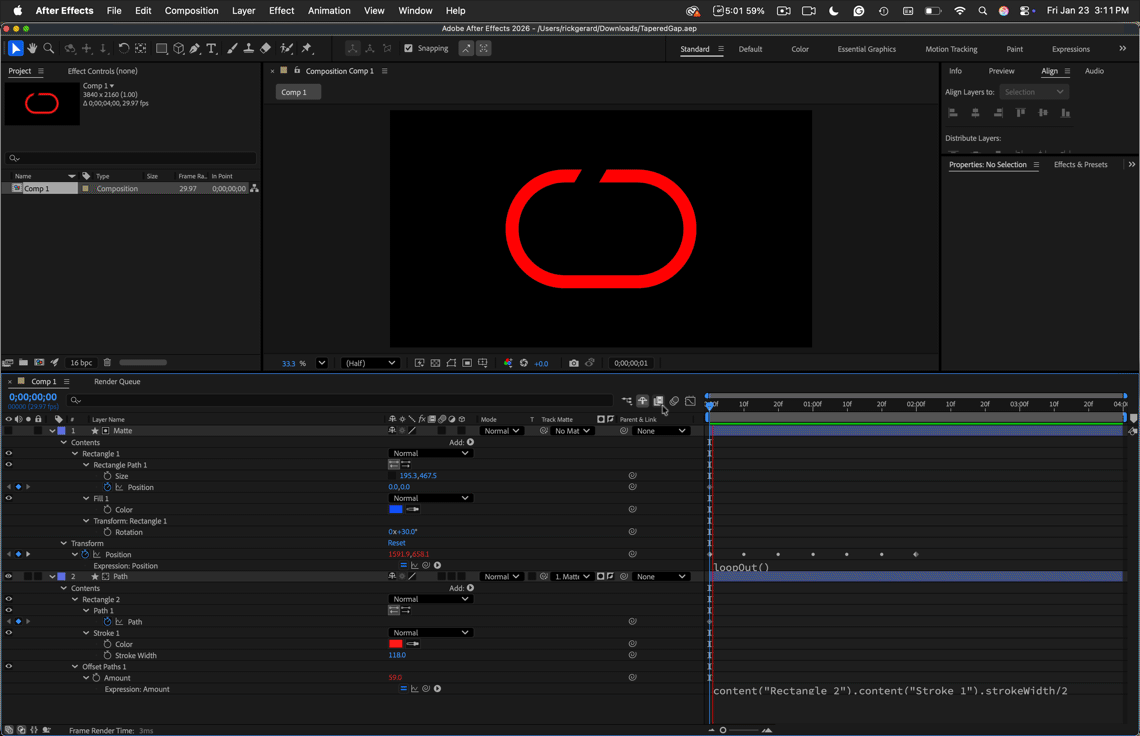Select the Brush tool
Viewport: 1140px width, 736px height.
click(232, 48)
